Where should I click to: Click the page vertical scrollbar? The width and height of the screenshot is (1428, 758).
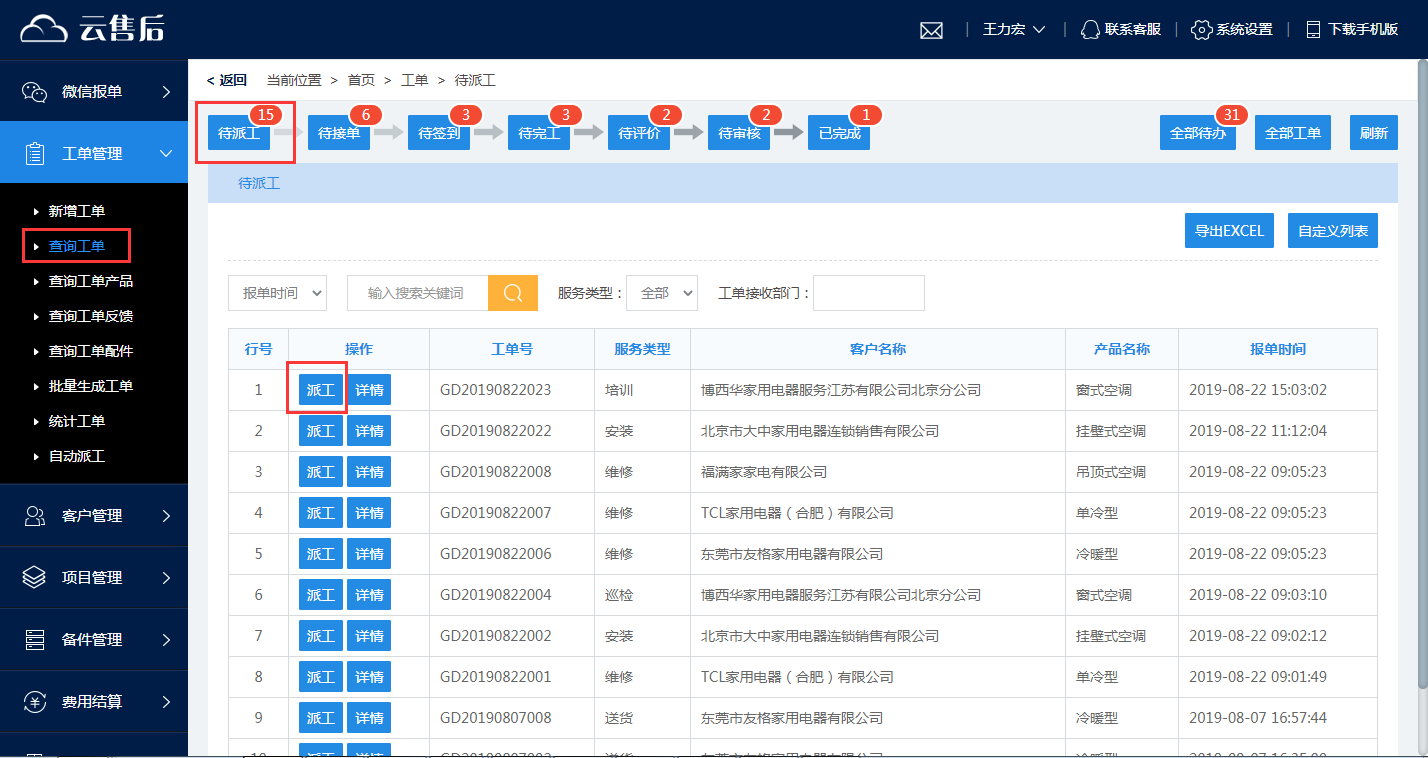(1421, 372)
